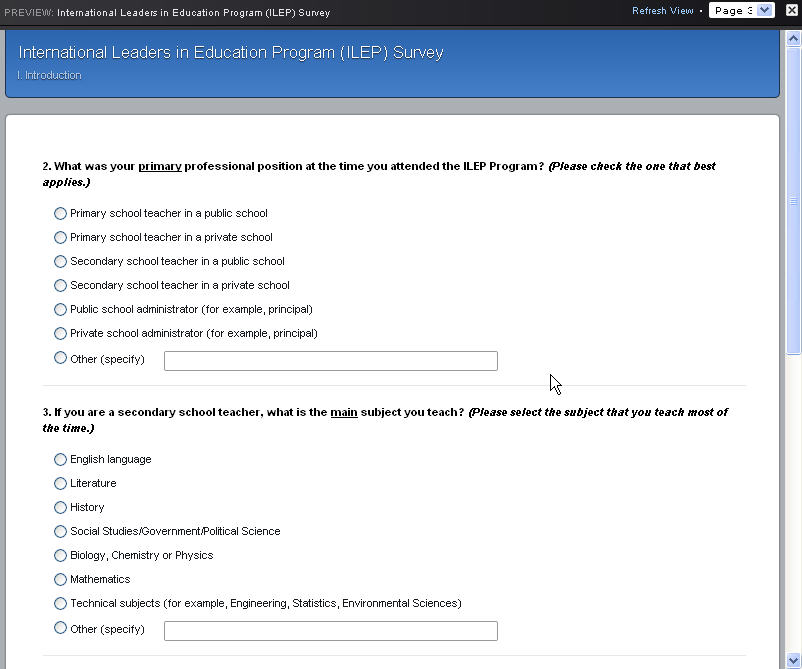Choose Secondary school teacher in a public school
This screenshot has width=802, height=669.
click(61, 261)
